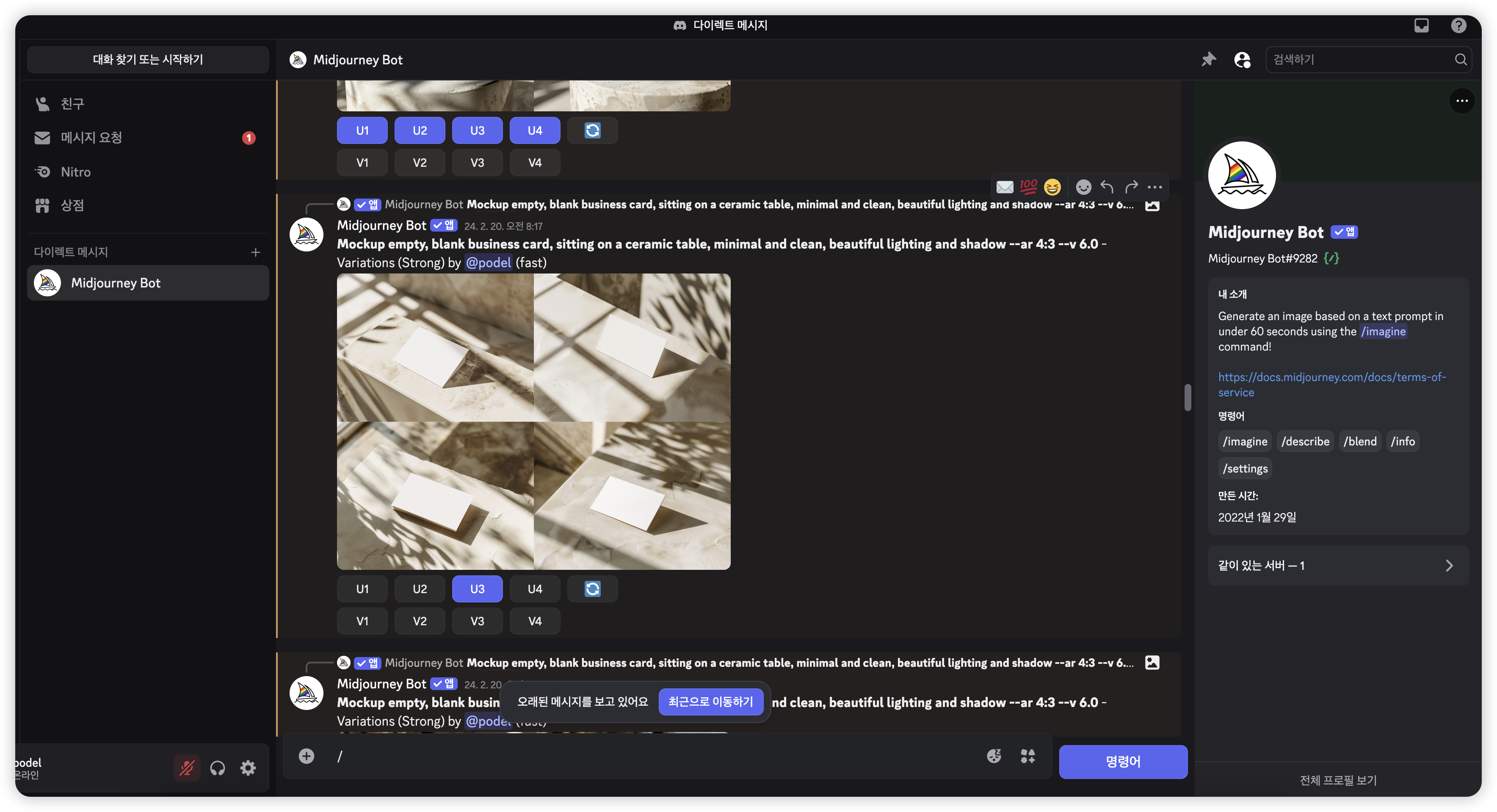Open message more-actions ellipsis menu
Viewport: 1497px width, 812px height.
click(1155, 187)
